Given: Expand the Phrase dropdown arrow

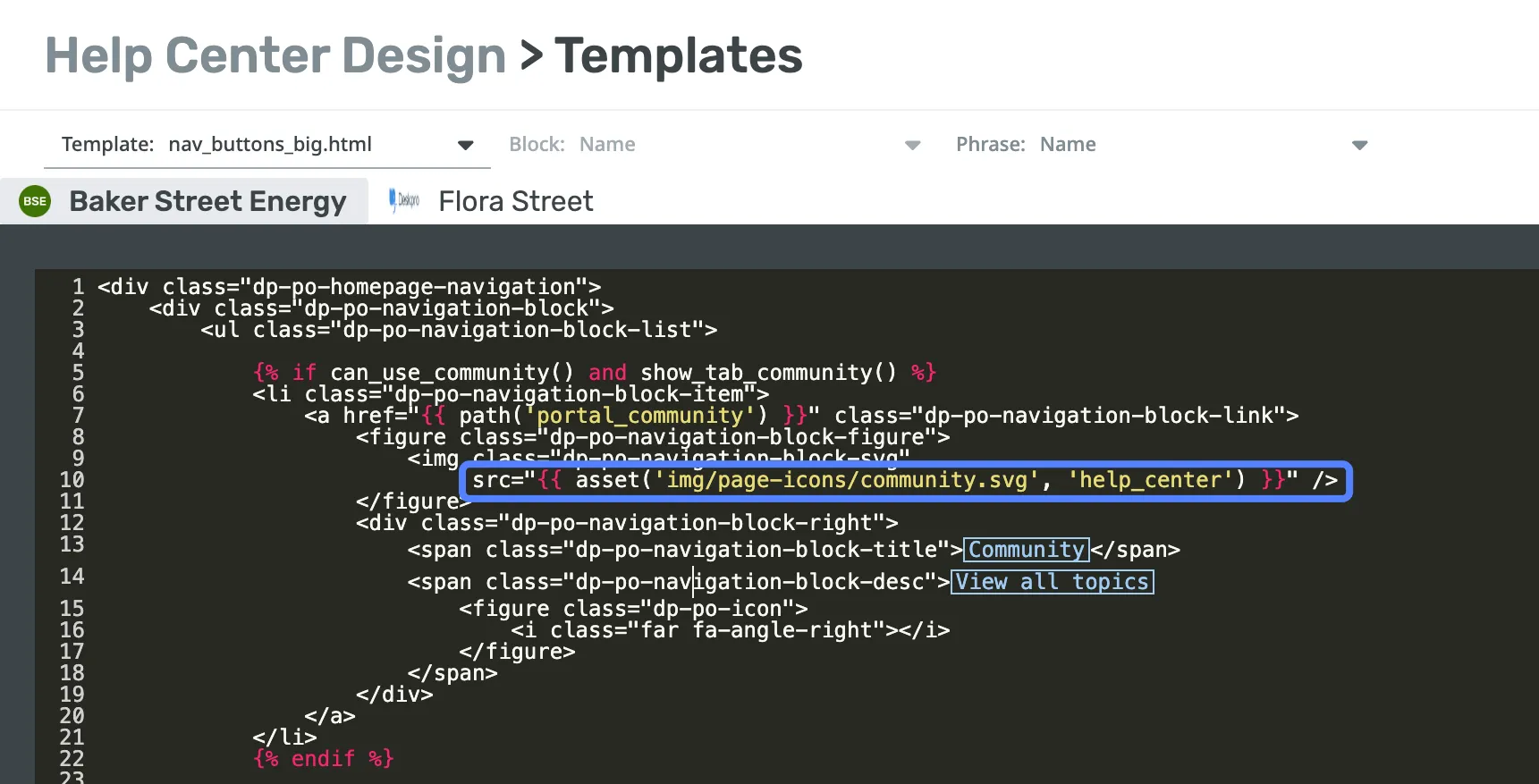Looking at the screenshot, I should pos(1359,145).
